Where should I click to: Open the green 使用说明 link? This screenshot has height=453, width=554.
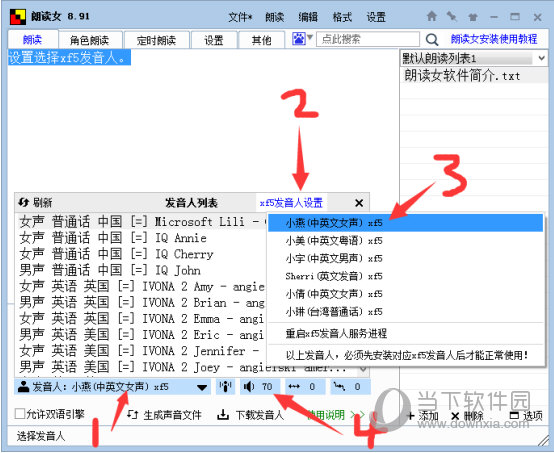pos(326,415)
